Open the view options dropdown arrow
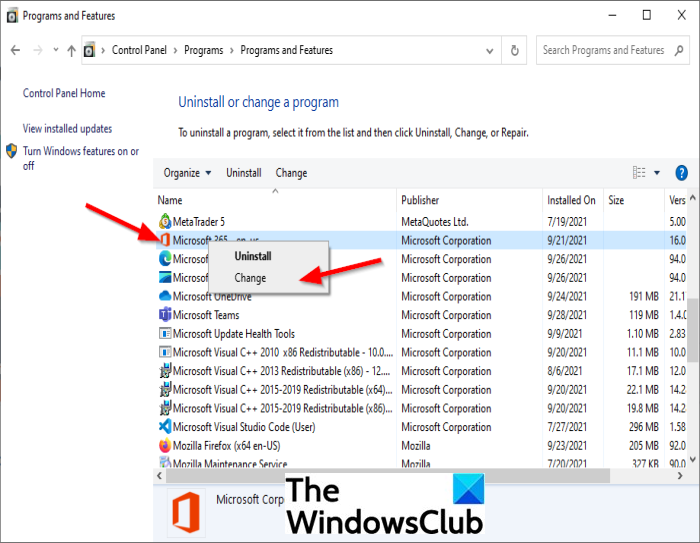 (657, 173)
